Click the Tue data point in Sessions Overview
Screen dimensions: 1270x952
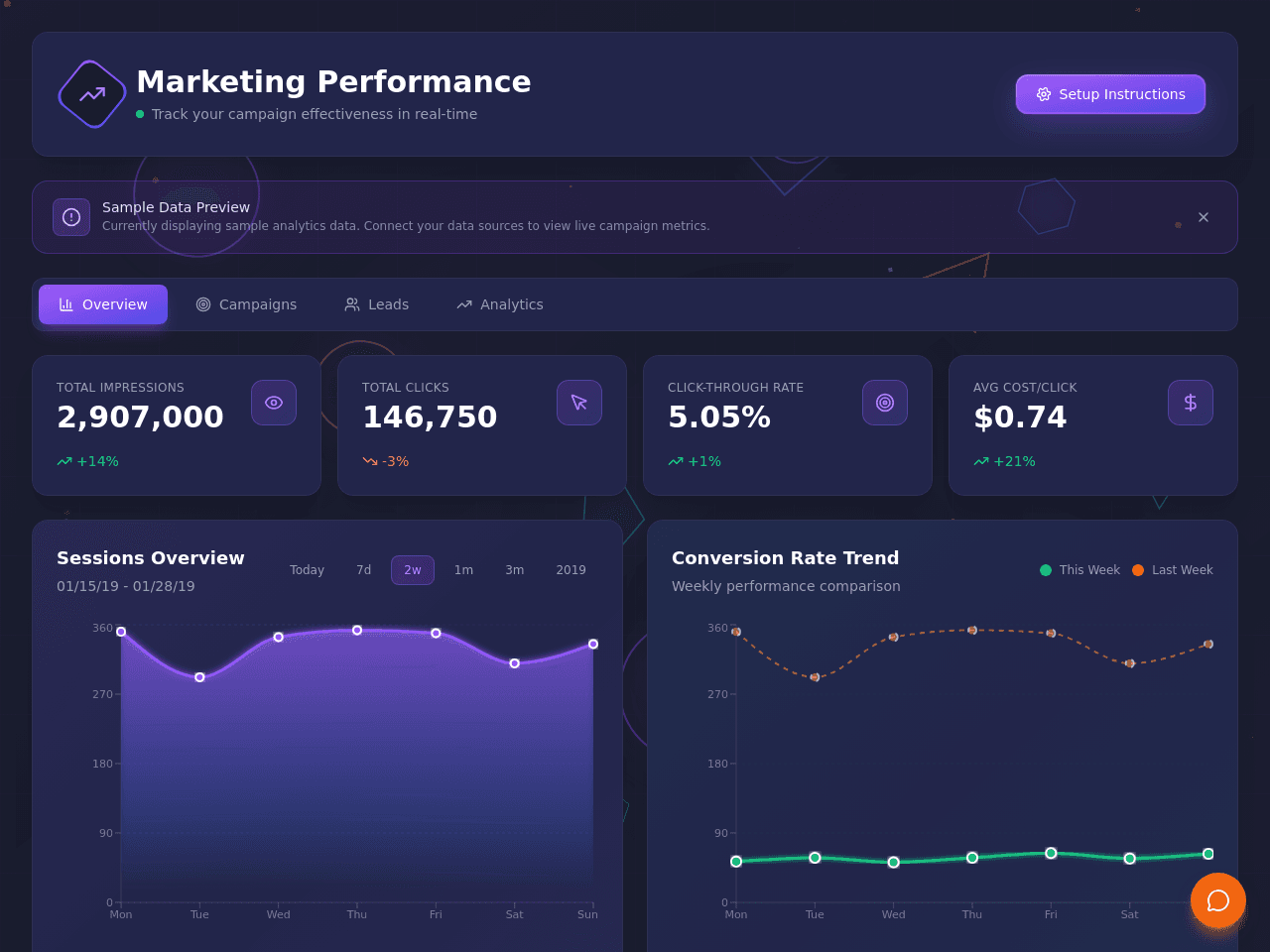click(199, 677)
